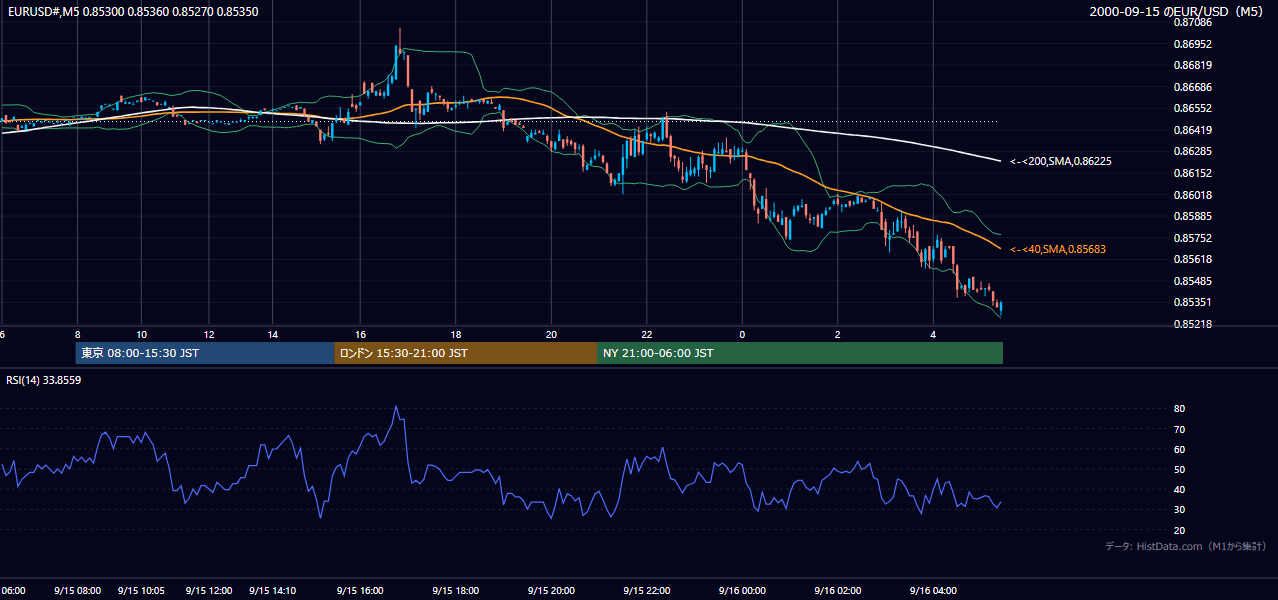
Task: Select the NY 21:00-06:00 JST session bar
Action: coord(800,353)
